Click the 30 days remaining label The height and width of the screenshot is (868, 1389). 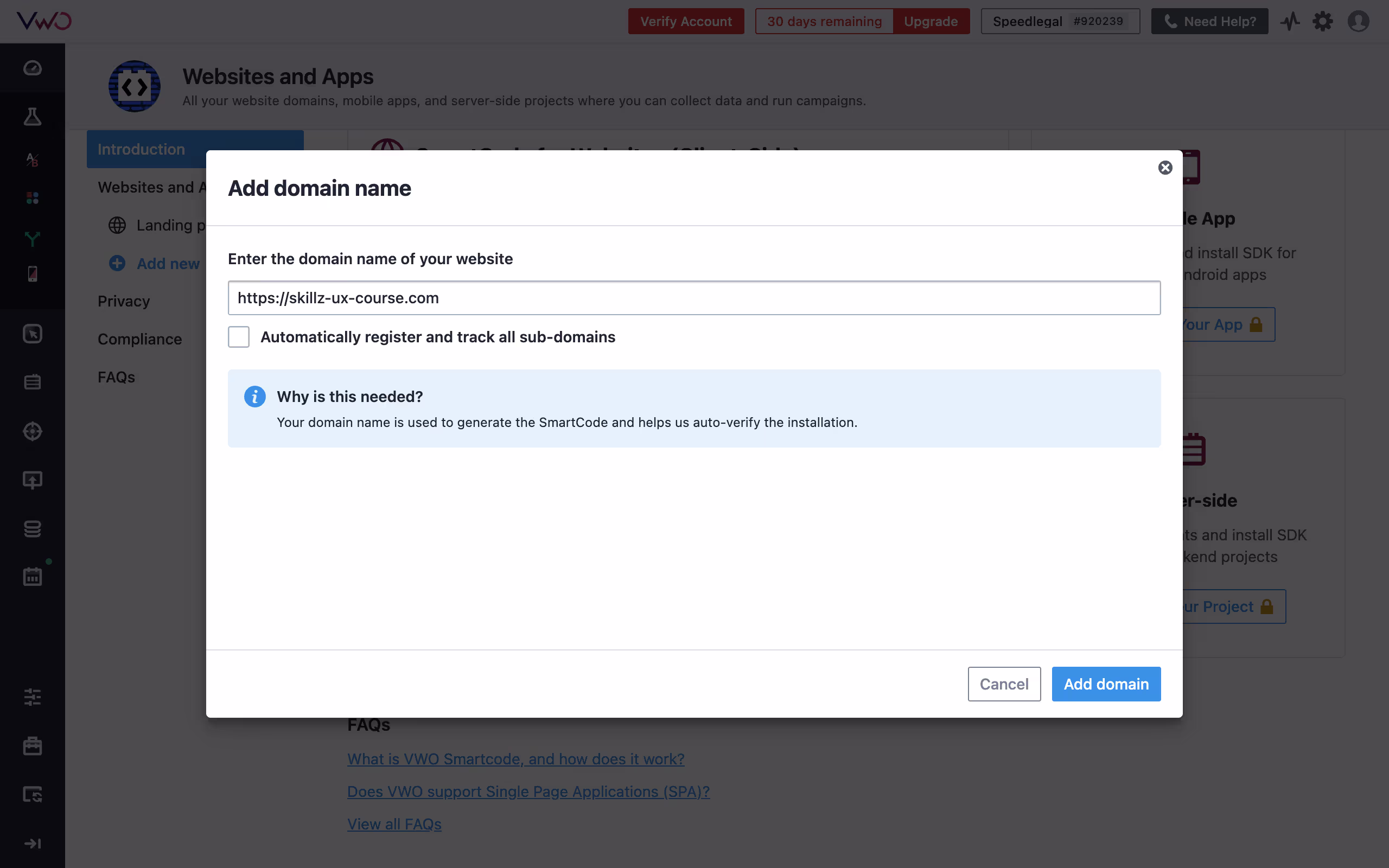[824, 21]
